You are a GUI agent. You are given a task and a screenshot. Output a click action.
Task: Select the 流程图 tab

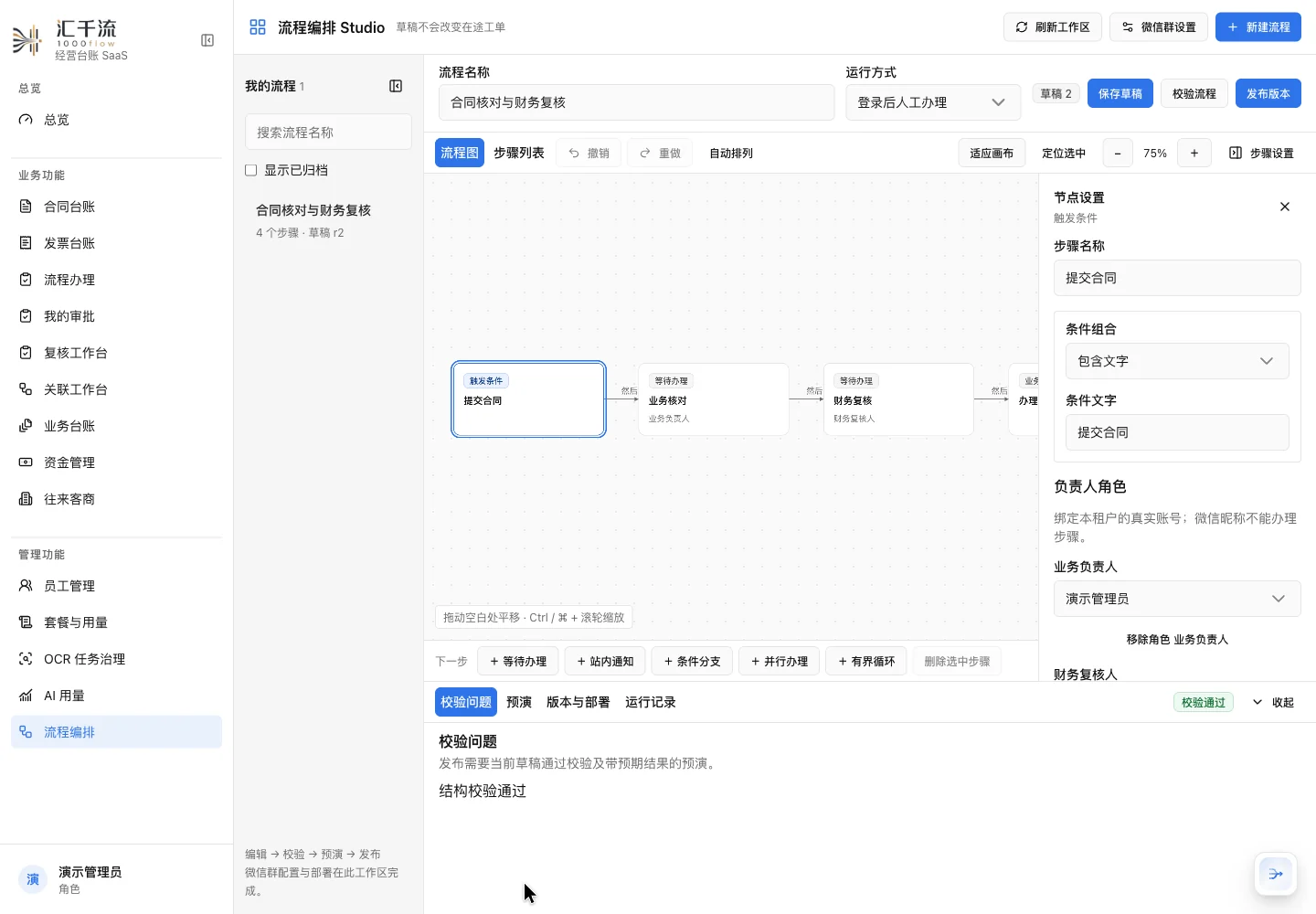pyautogui.click(x=460, y=154)
